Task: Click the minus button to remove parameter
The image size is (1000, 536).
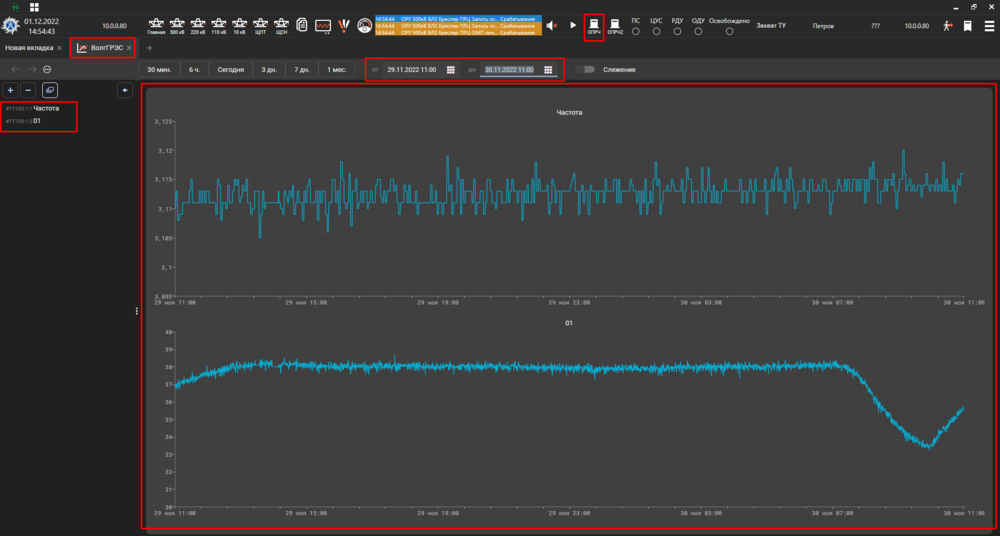Action: tap(27, 90)
